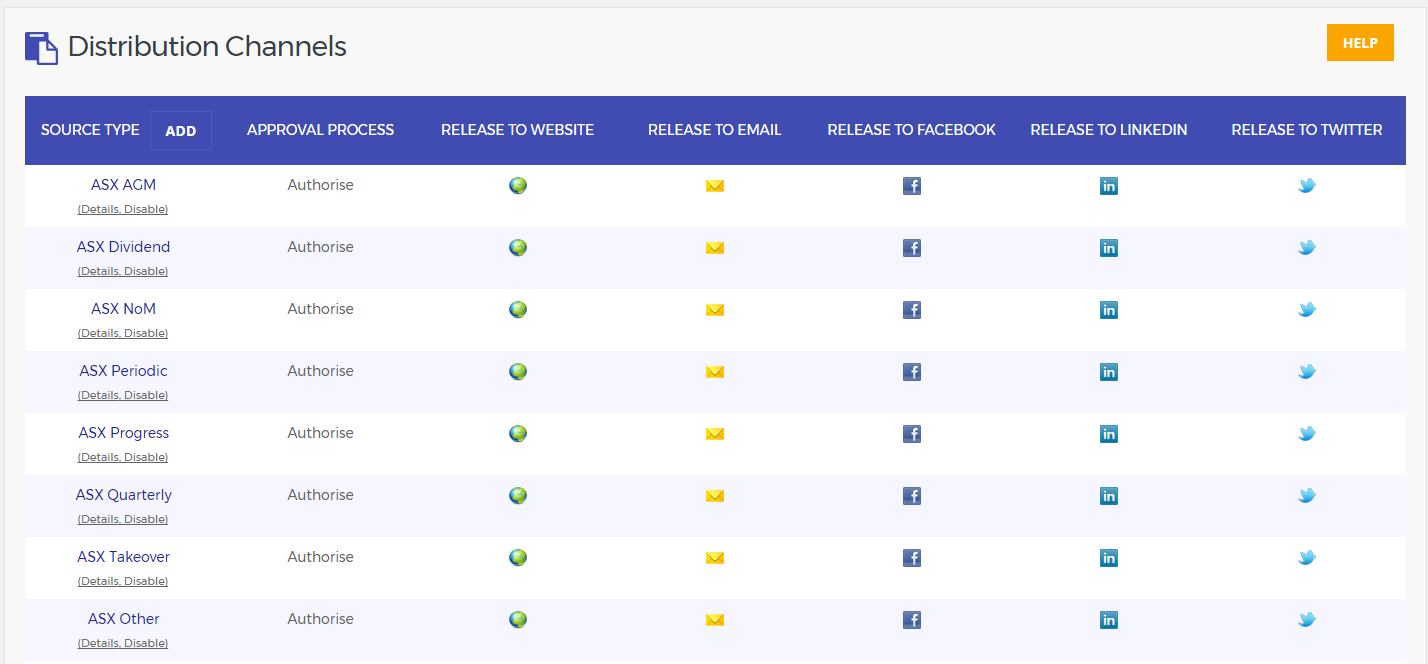Image resolution: width=1428 pixels, height=664 pixels.
Task: Click the RELEASE TO EMAIL column header
Action: (x=715, y=130)
